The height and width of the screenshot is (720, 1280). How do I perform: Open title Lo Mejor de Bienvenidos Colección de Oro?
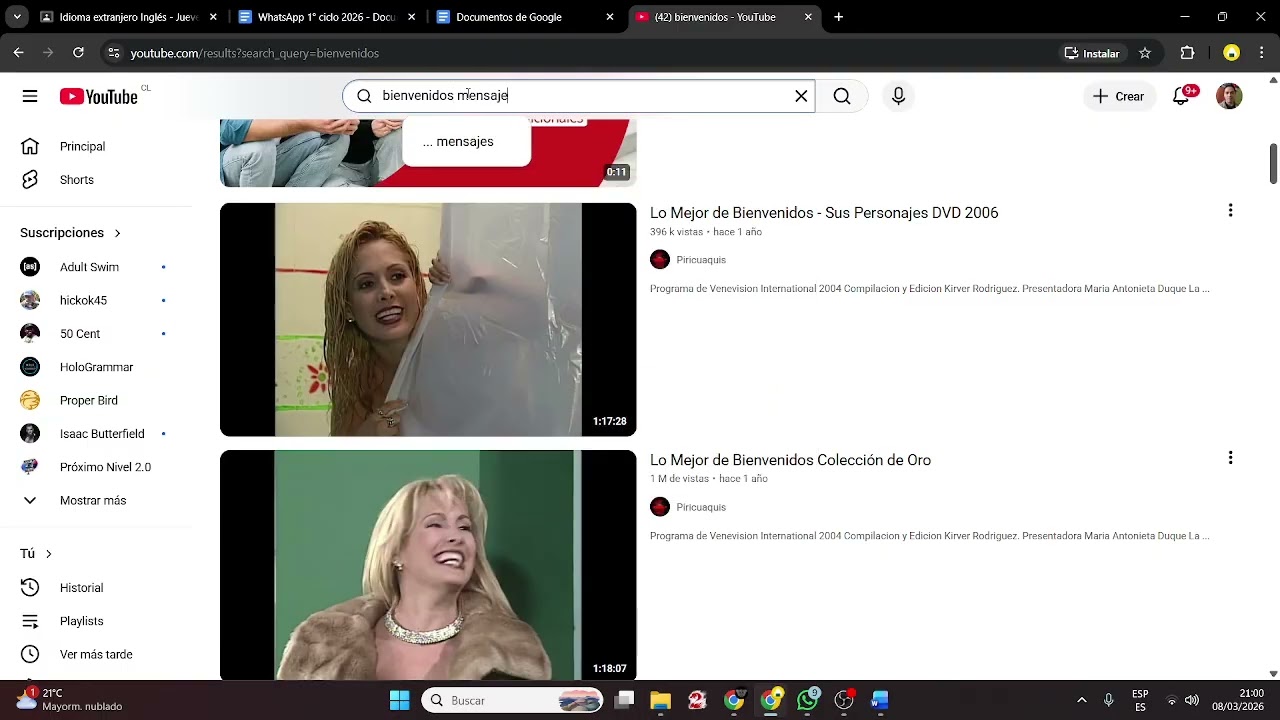(x=790, y=460)
